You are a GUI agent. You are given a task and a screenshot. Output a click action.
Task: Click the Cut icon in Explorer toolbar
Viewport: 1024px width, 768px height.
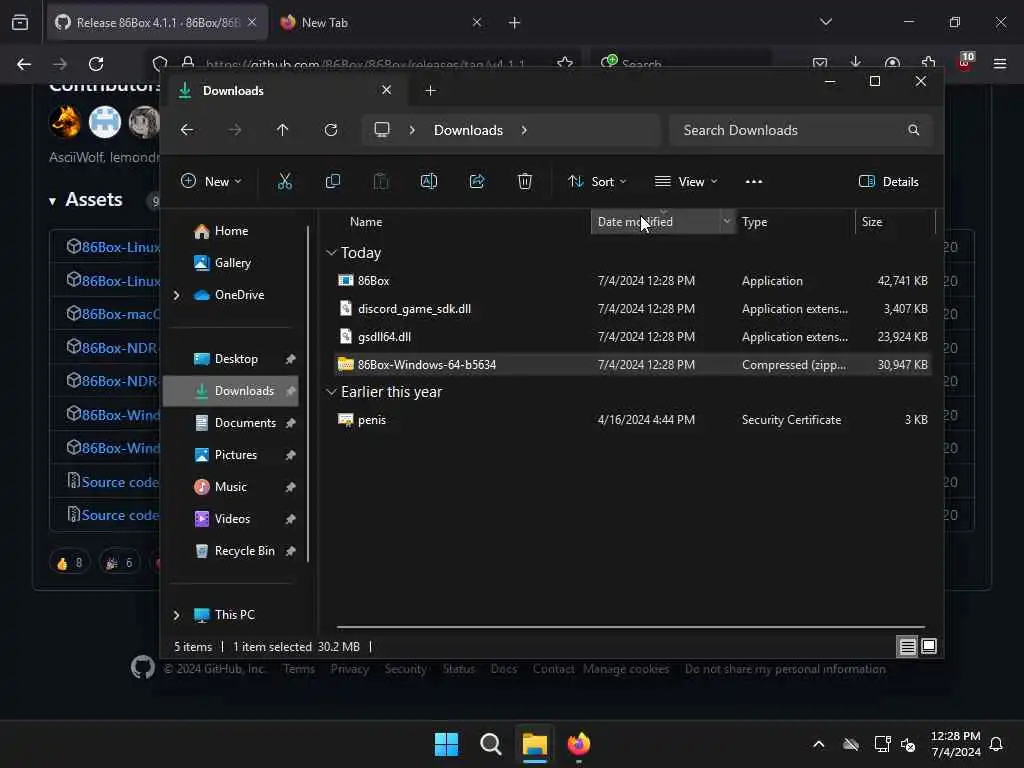point(285,182)
